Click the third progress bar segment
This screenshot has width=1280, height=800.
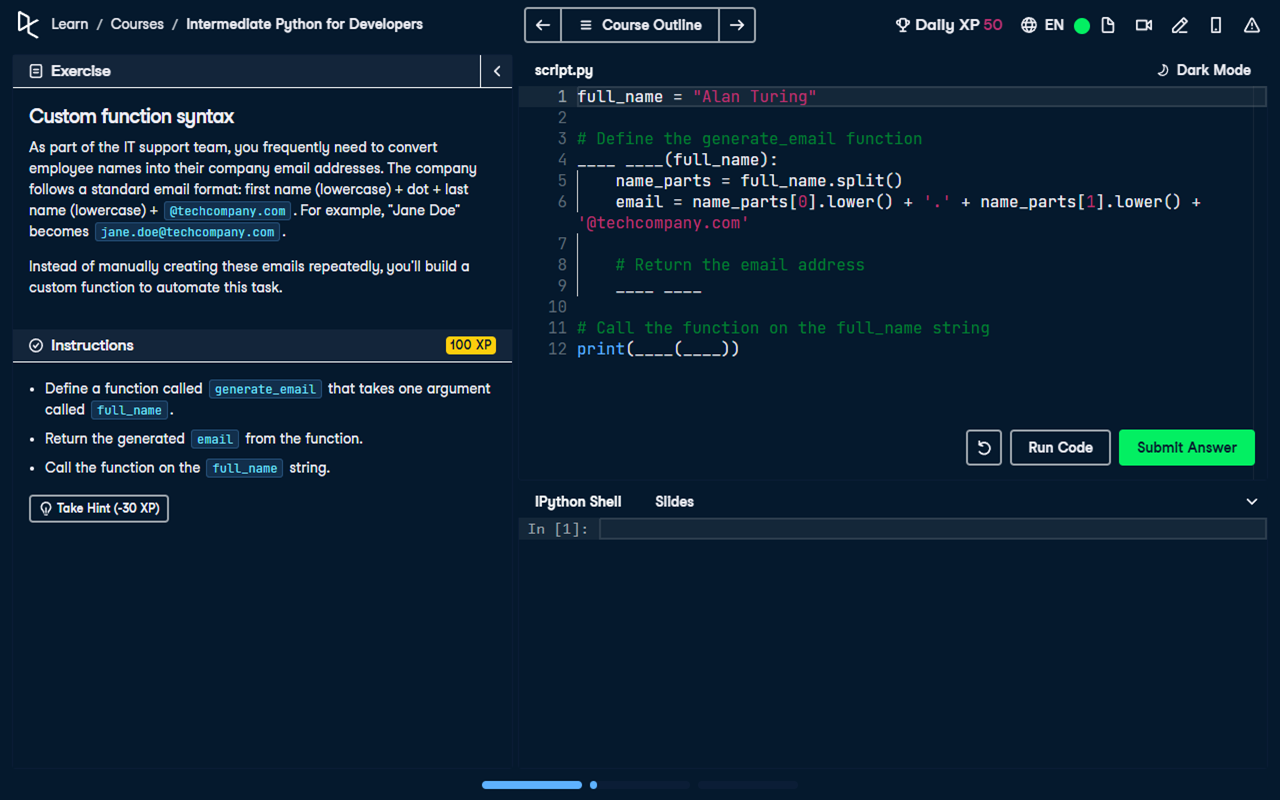pyautogui.click(x=748, y=785)
